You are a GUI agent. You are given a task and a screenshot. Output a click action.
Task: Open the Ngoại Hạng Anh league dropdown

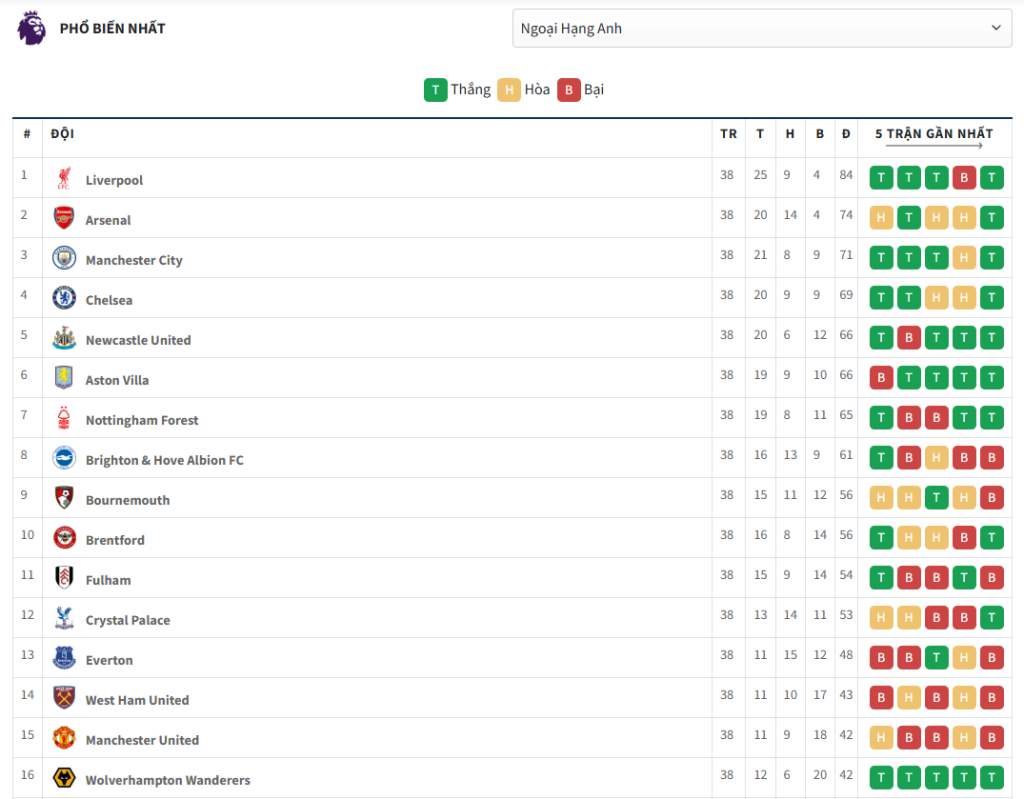click(x=760, y=28)
